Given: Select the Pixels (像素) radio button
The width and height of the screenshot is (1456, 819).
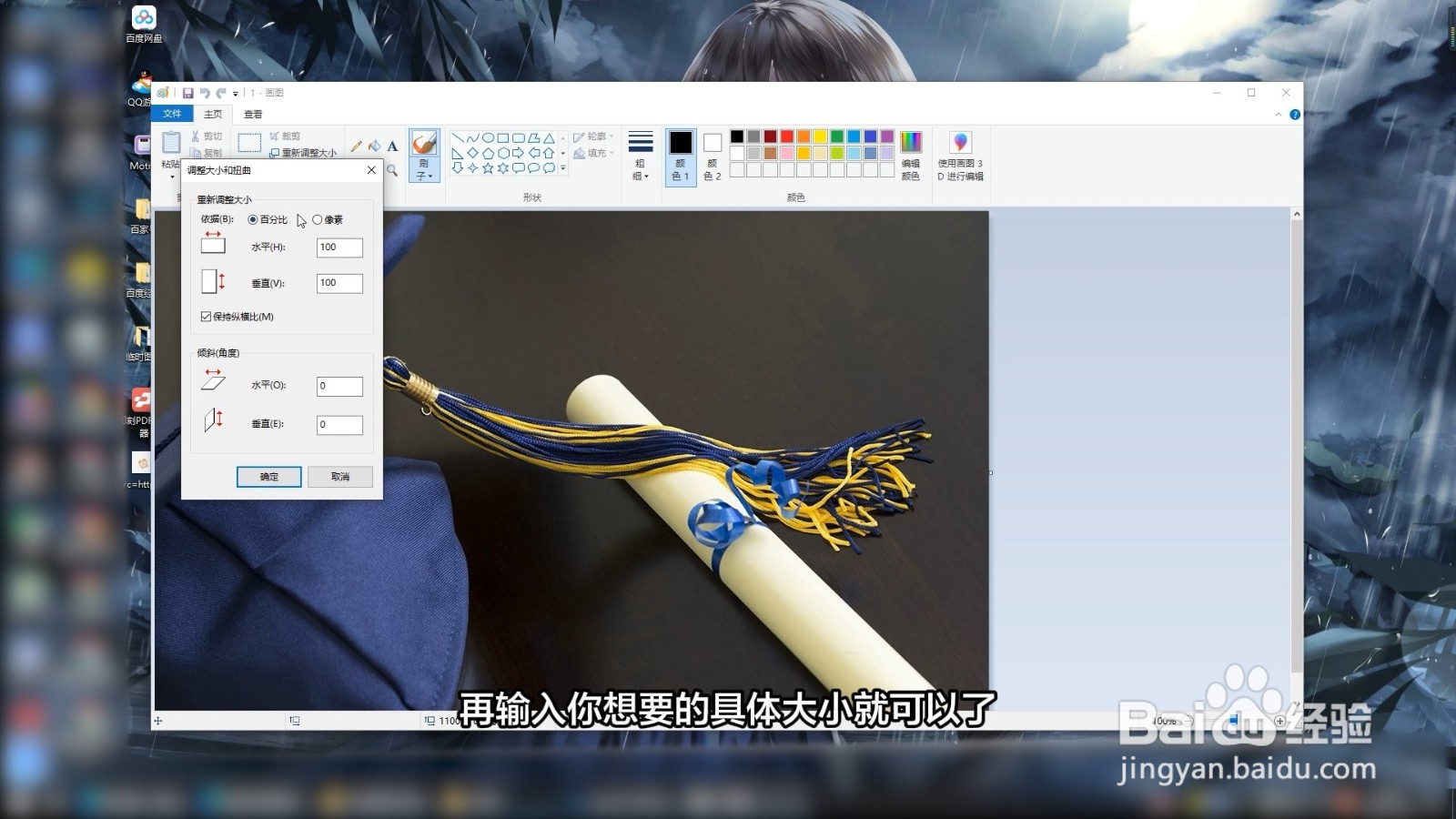Looking at the screenshot, I should [x=317, y=219].
